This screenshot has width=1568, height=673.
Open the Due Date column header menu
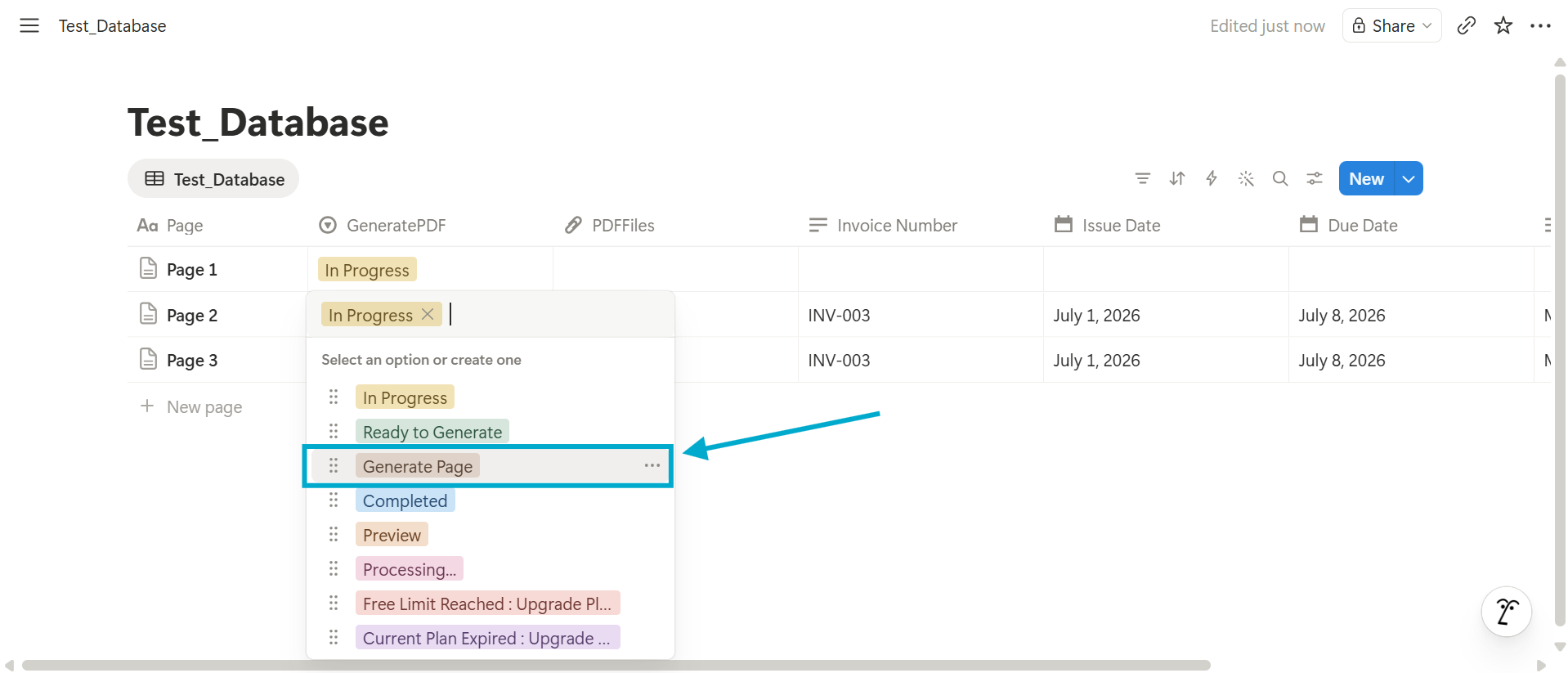pyautogui.click(x=1411, y=225)
